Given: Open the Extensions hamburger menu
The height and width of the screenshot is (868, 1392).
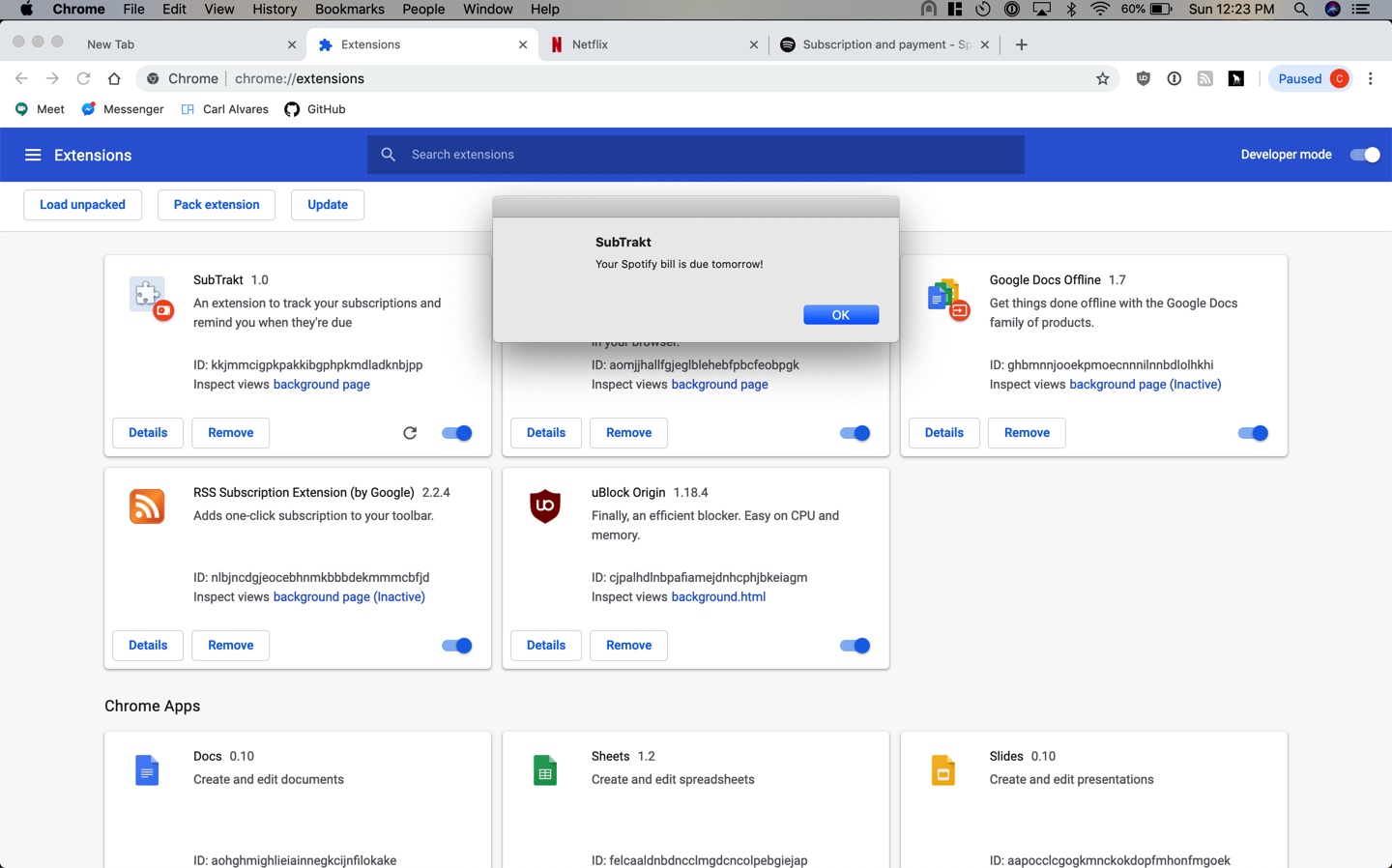Looking at the screenshot, I should (x=33, y=155).
